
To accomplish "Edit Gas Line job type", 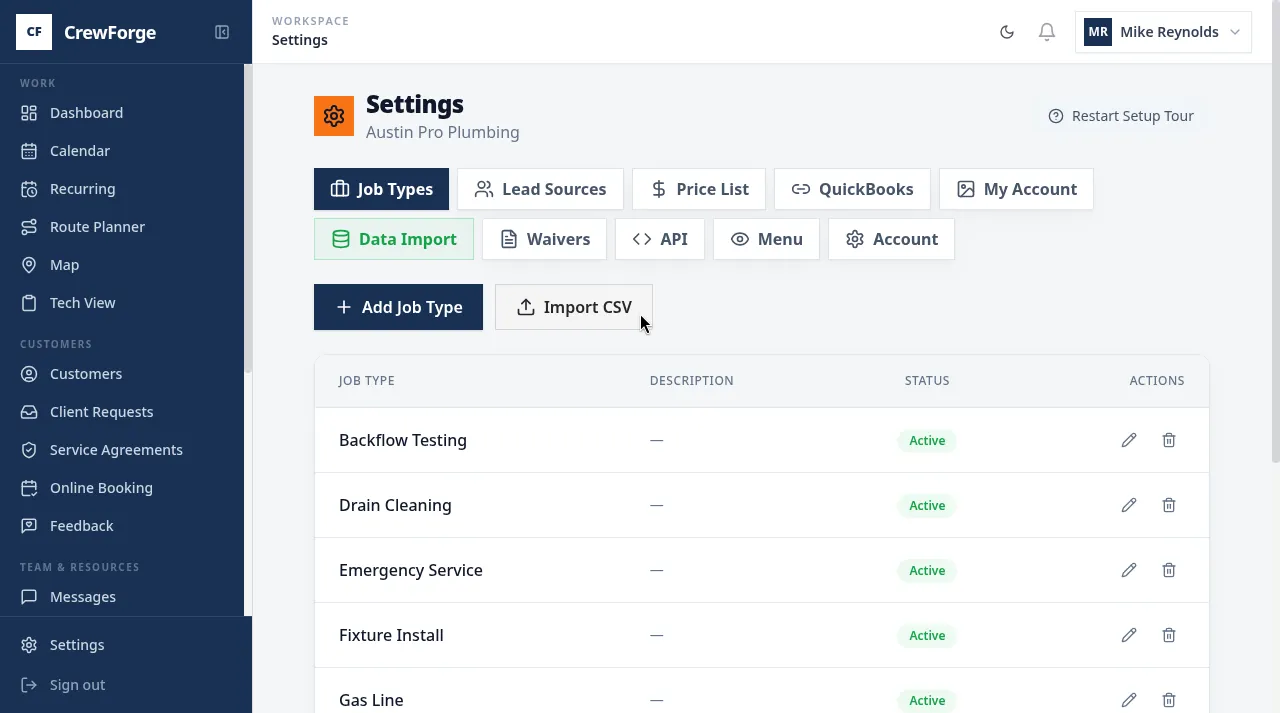I will (x=1129, y=700).
